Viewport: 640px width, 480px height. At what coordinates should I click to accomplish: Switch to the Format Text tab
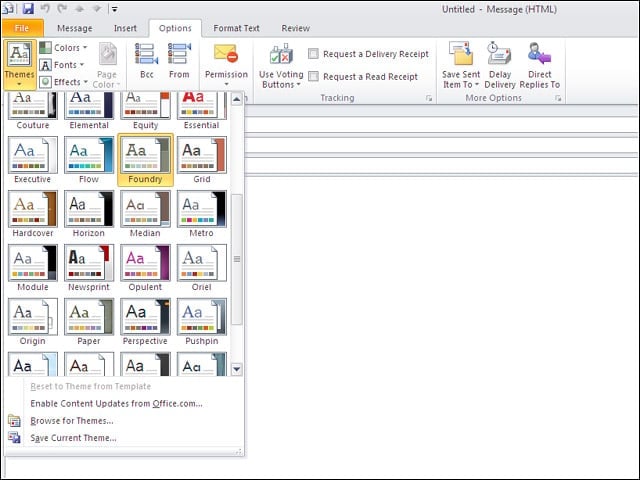tap(236, 28)
